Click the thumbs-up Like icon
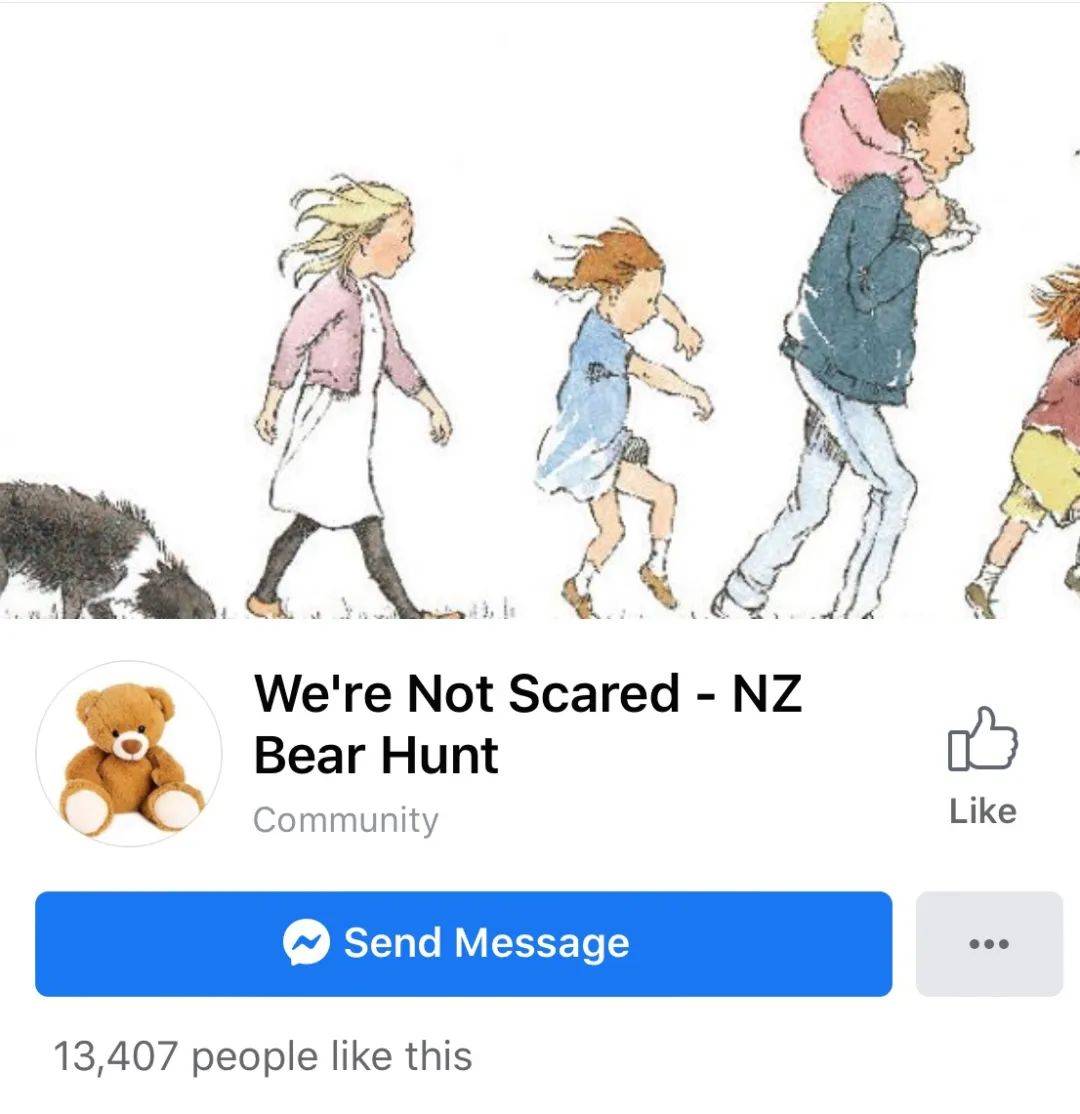 click(x=983, y=739)
